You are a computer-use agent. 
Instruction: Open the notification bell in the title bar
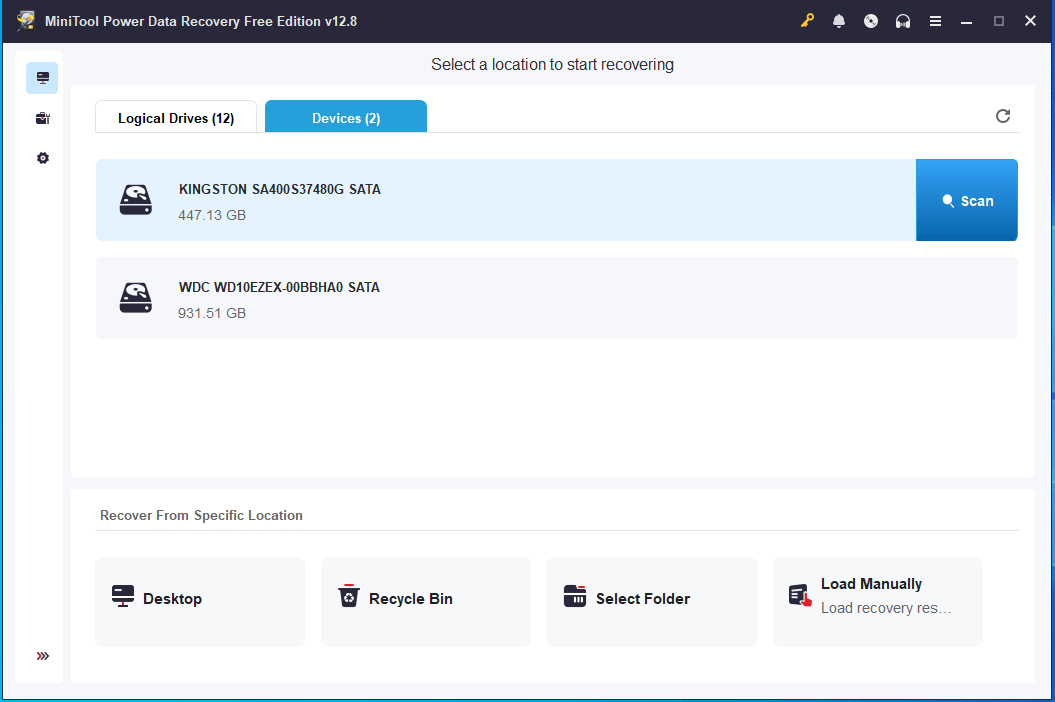pyautogui.click(x=839, y=20)
